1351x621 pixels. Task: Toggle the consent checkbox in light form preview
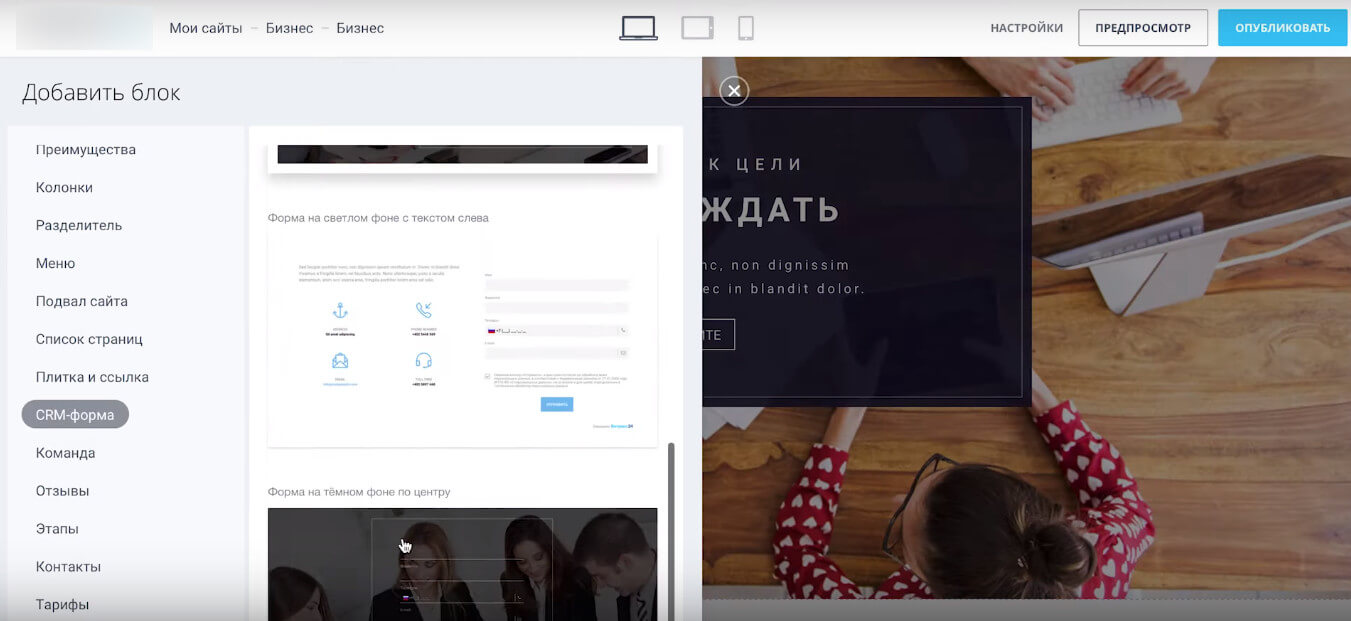point(487,376)
